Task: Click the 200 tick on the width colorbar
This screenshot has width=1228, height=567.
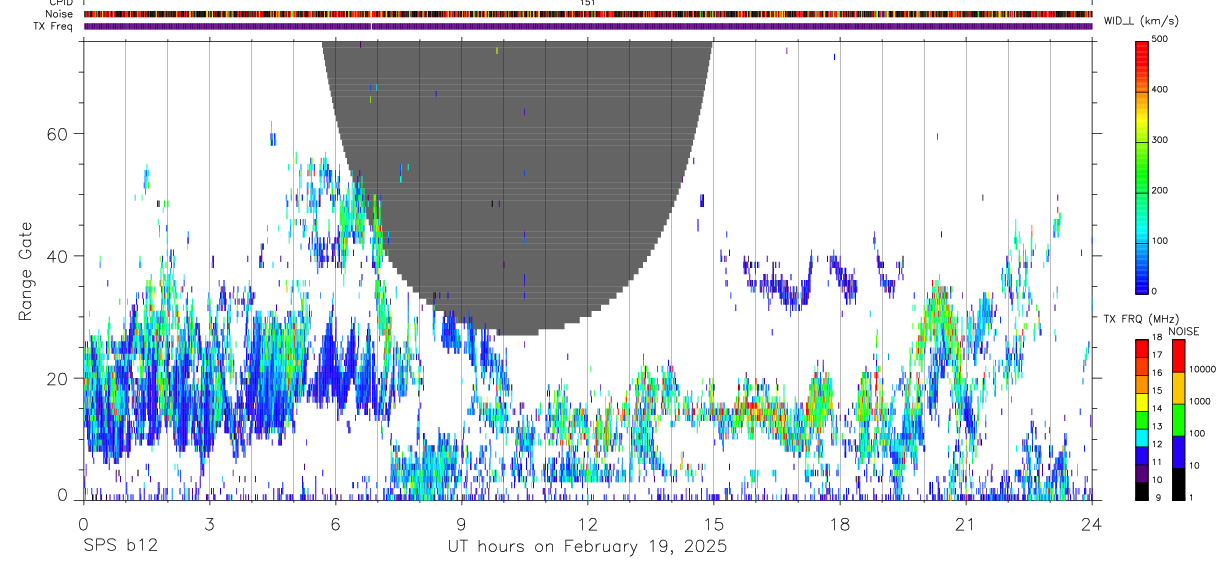Action: click(1161, 190)
